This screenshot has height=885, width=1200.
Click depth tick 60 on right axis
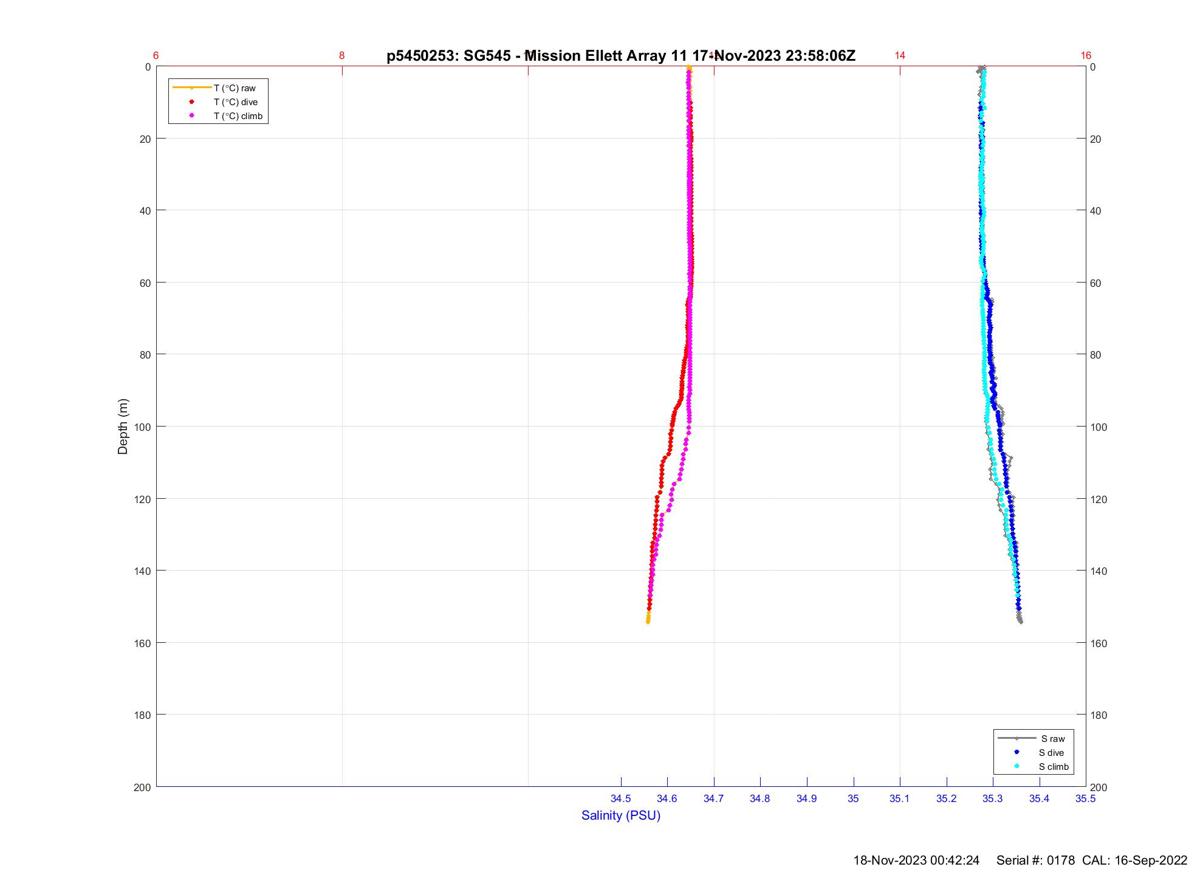[1097, 283]
